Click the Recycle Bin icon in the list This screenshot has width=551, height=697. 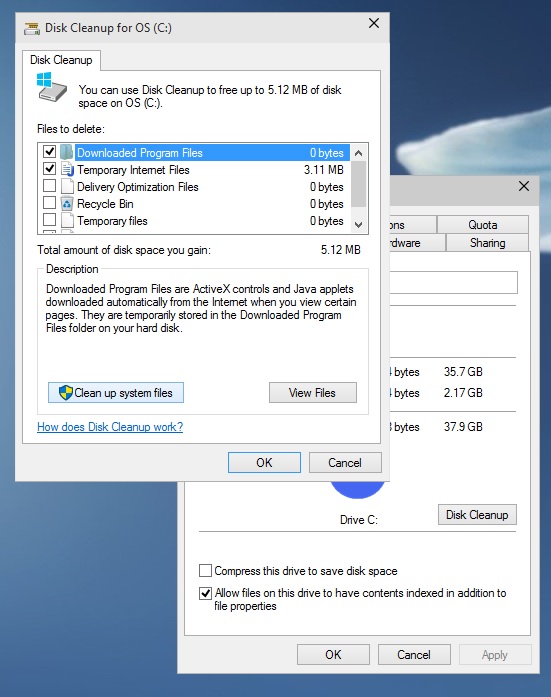pos(67,204)
